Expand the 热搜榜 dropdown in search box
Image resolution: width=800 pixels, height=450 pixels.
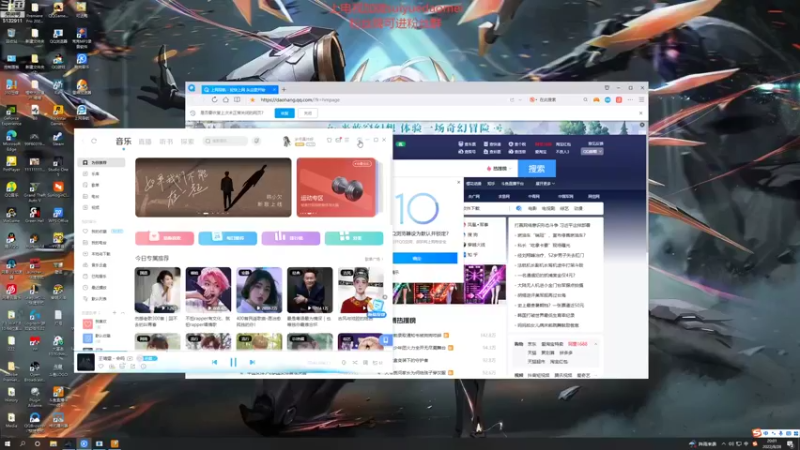coord(499,168)
